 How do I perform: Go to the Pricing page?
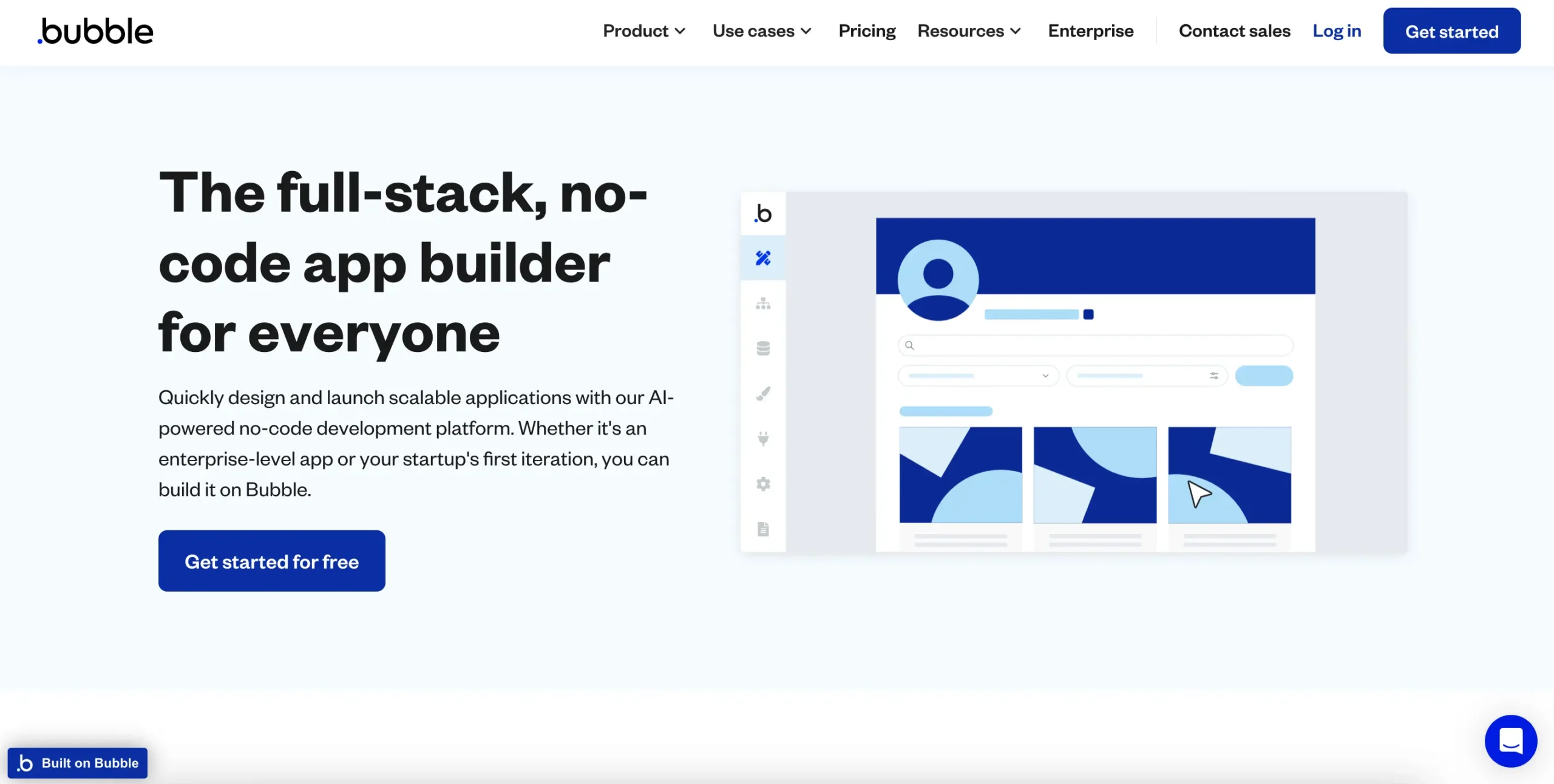pyautogui.click(x=867, y=31)
